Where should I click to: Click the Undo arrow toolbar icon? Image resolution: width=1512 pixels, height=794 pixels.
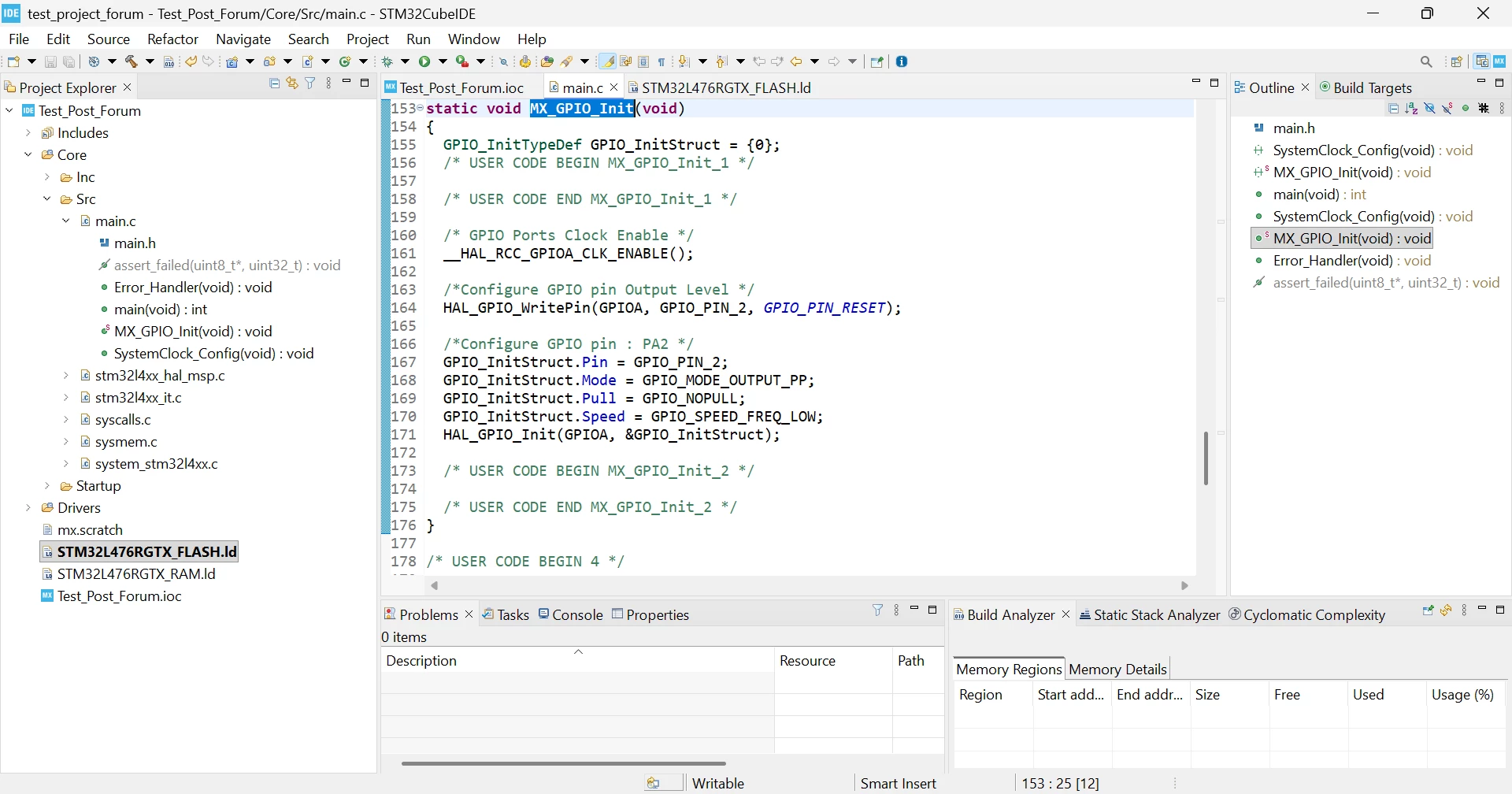[191, 61]
